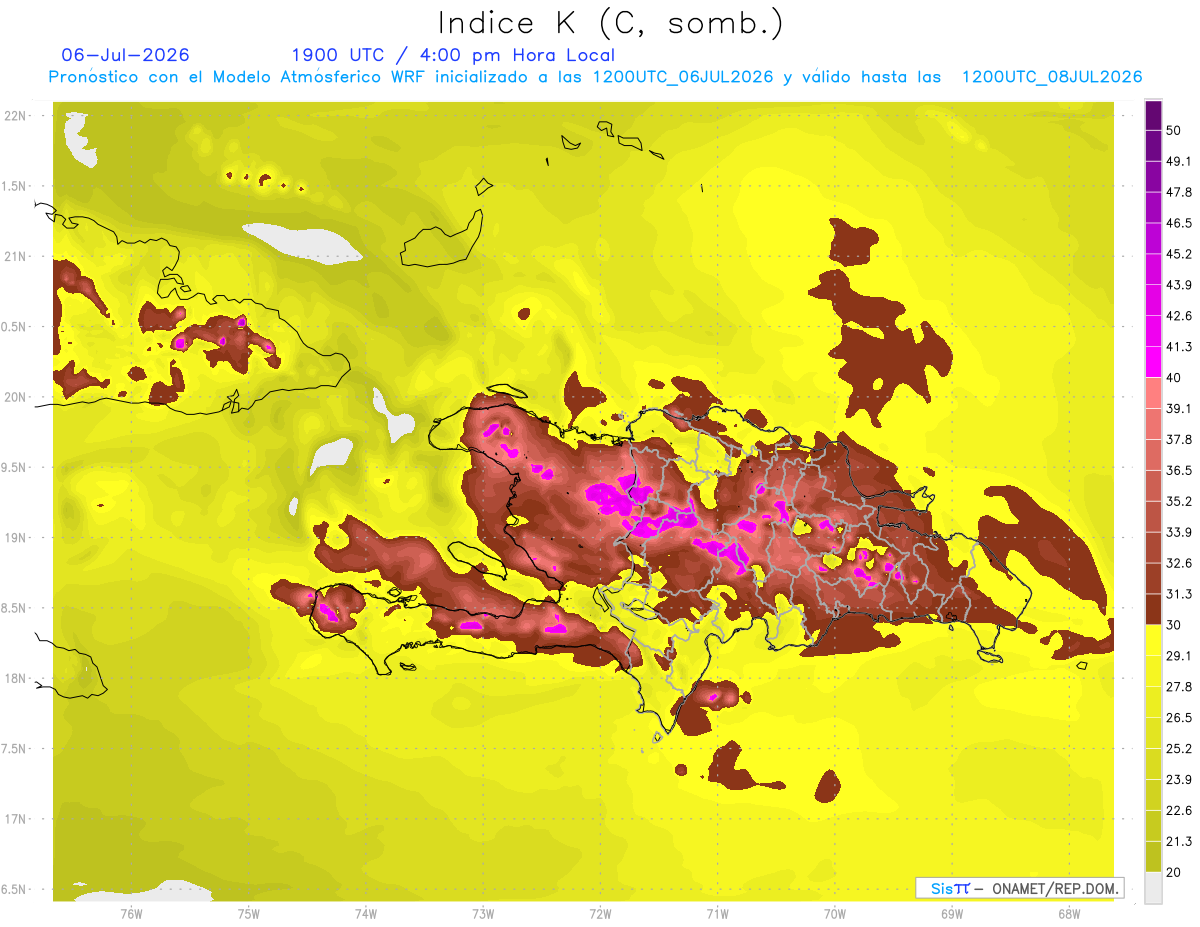Screen dimensions: 1200x927
Task: Click the legend value "39.1"
Action: (x=1179, y=408)
